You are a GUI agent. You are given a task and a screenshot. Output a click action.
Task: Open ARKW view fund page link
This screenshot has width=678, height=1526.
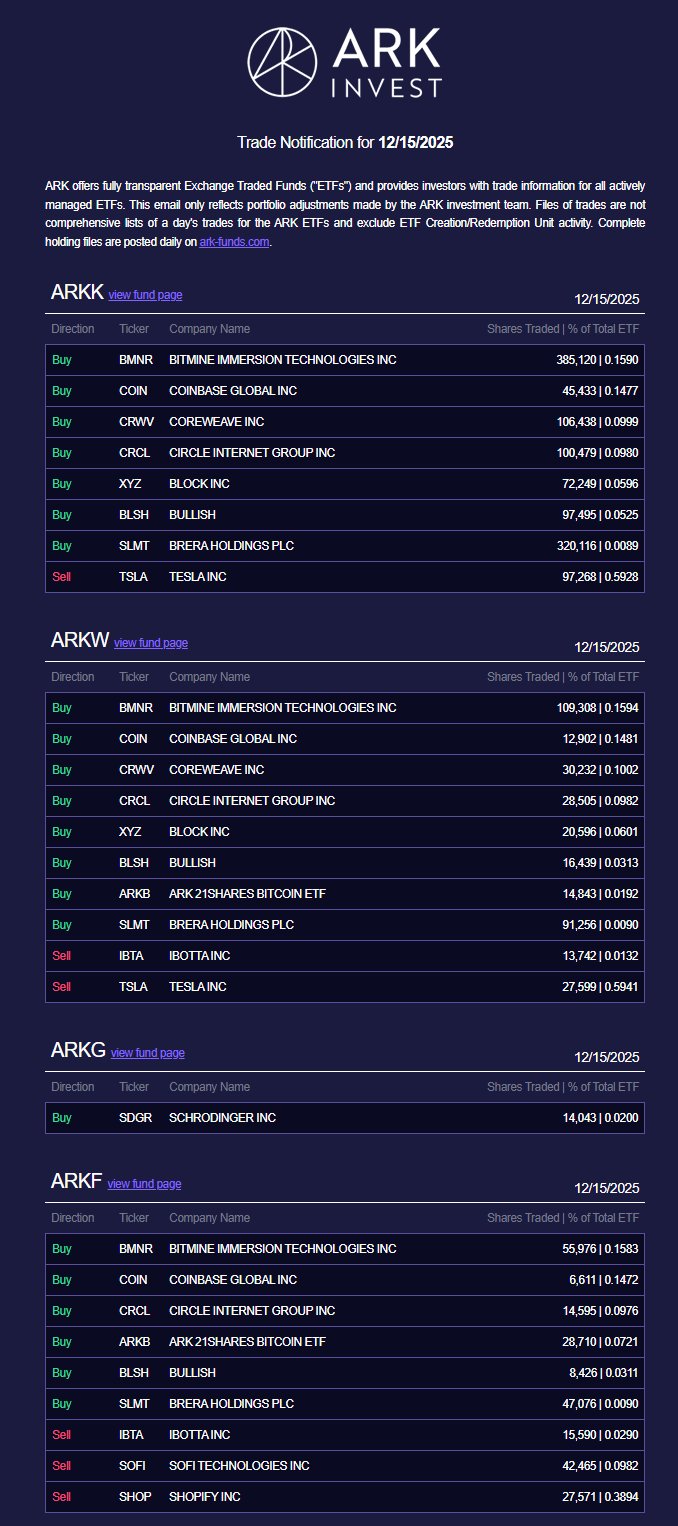coord(151,643)
